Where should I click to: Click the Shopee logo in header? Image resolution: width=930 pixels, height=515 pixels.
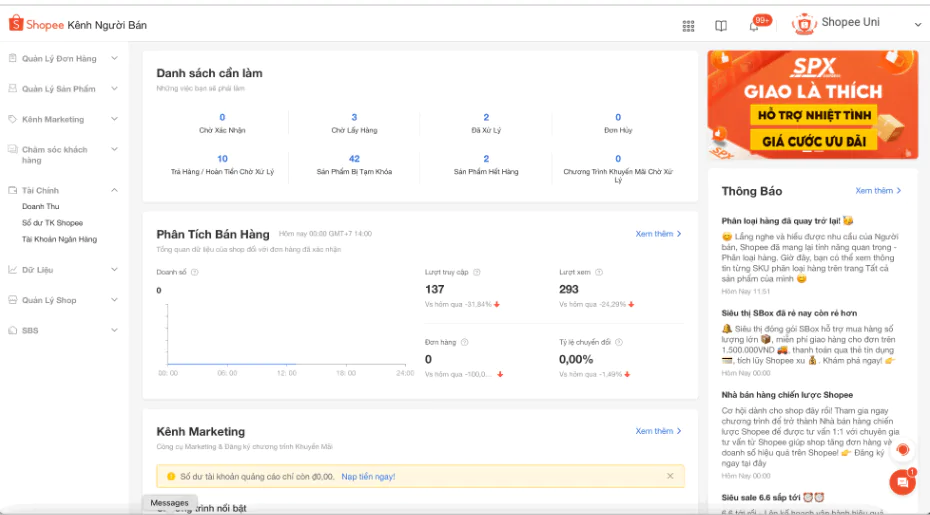pos(36,24)
